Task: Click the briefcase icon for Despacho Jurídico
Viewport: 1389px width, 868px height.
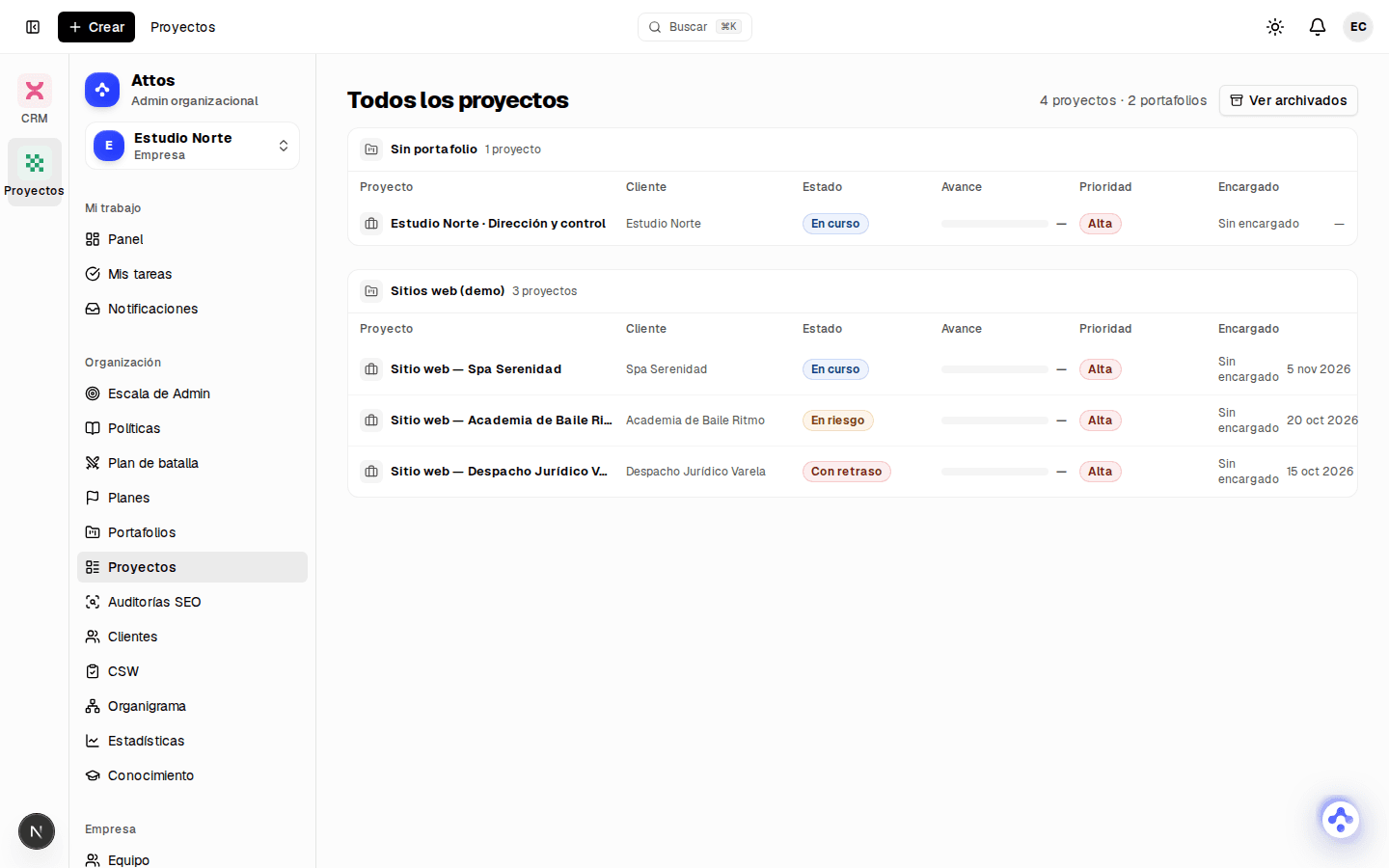Action: (x=371, y=472)
